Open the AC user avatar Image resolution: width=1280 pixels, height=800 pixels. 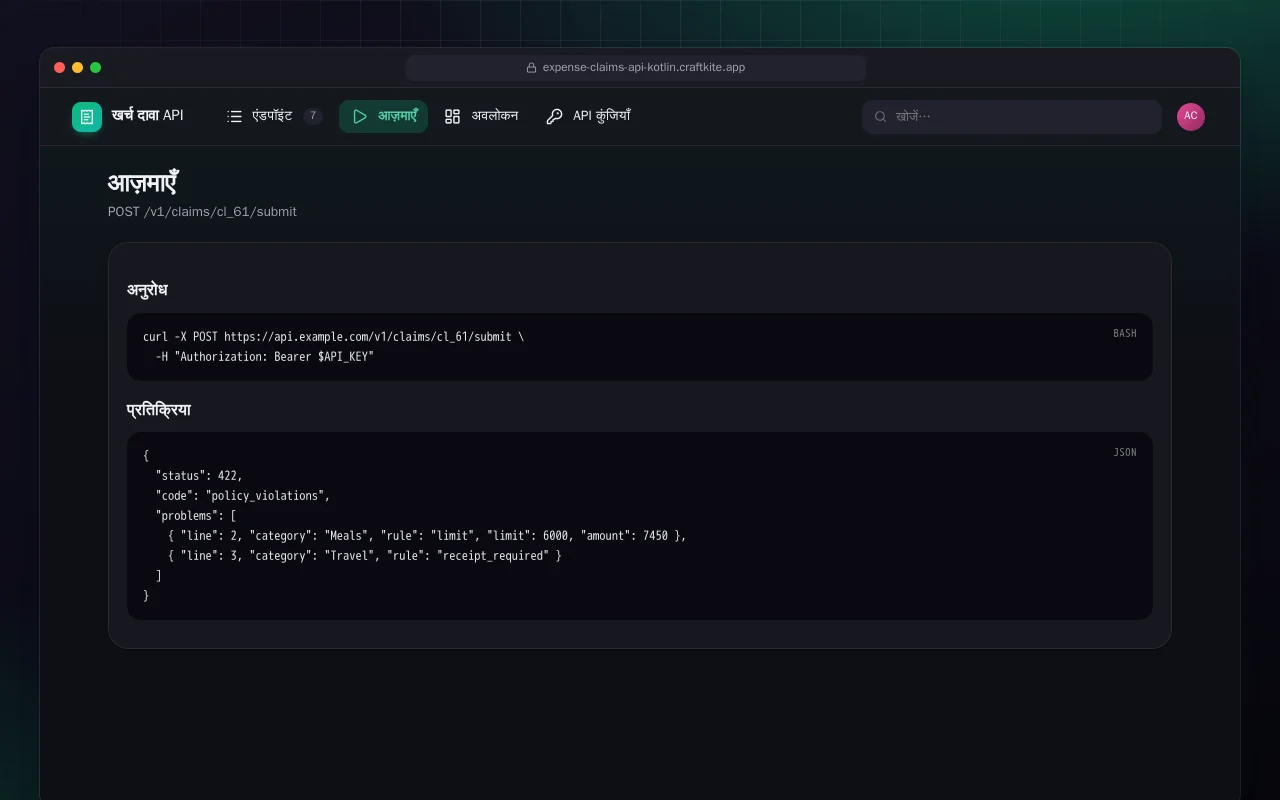click(x=1191, y=116)
